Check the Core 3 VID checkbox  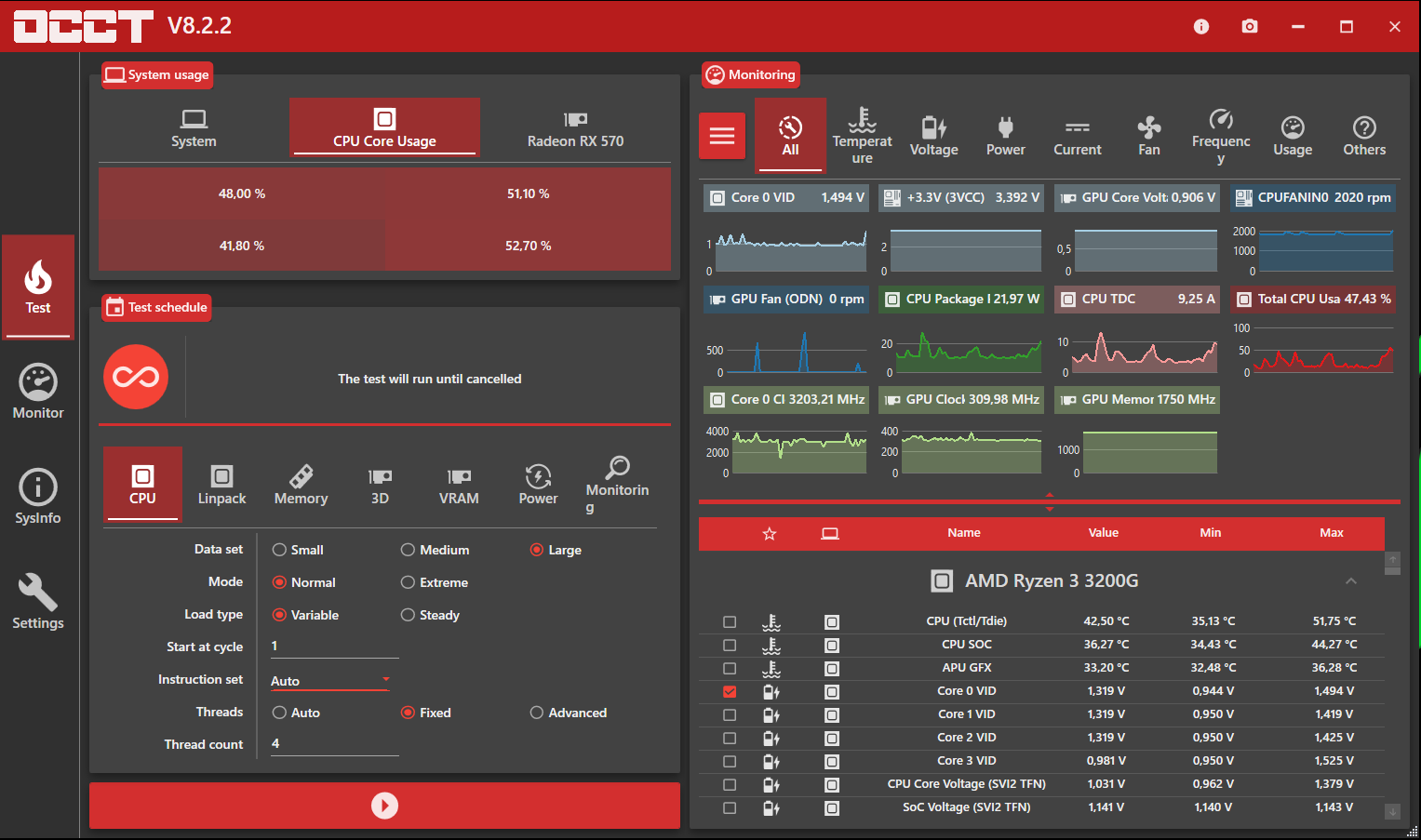point(730,761)
